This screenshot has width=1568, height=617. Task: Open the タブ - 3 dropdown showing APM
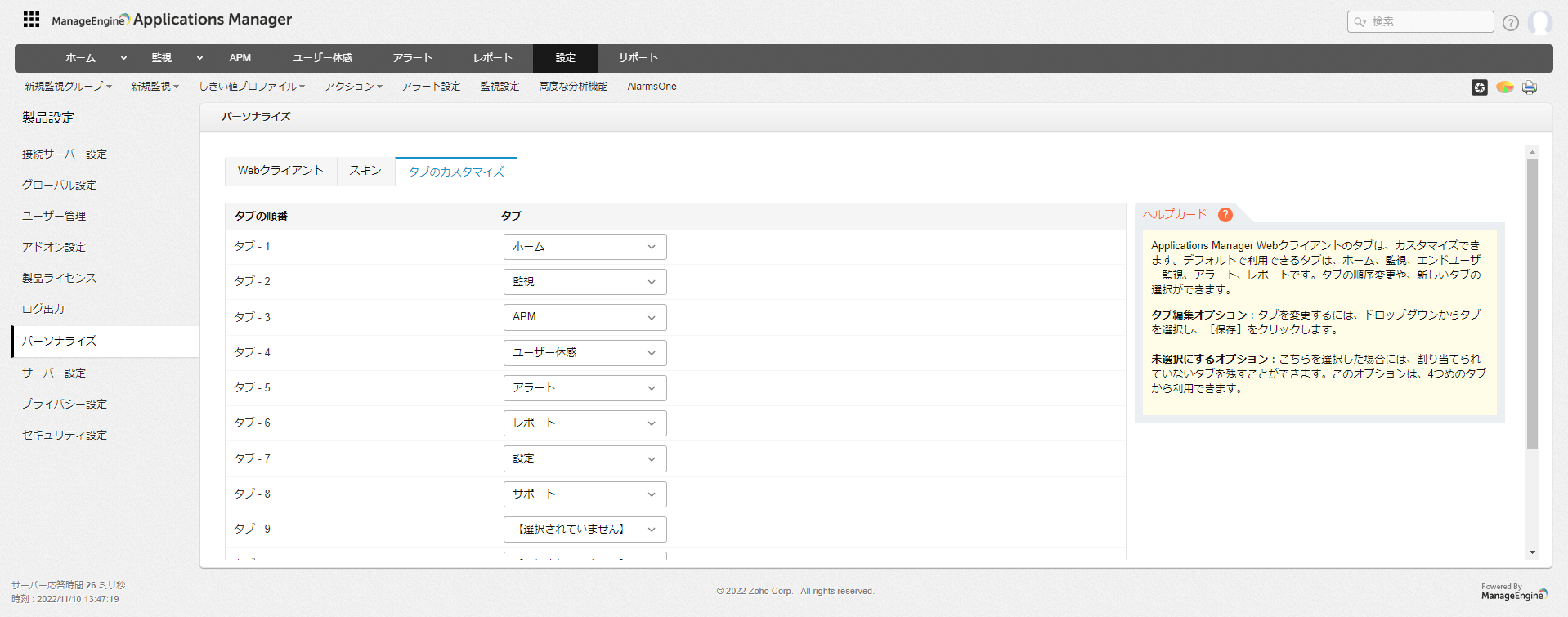(x=585, y=317)
